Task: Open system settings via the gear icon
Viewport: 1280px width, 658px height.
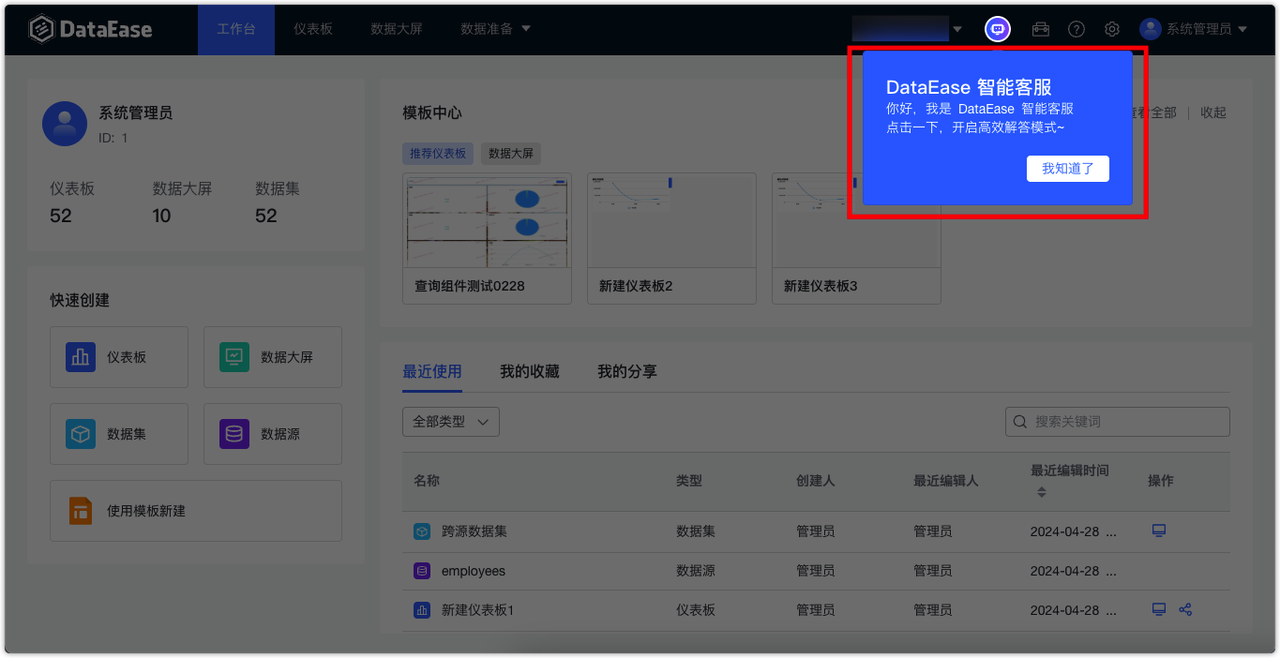Action: click(x=1112, y=29)
